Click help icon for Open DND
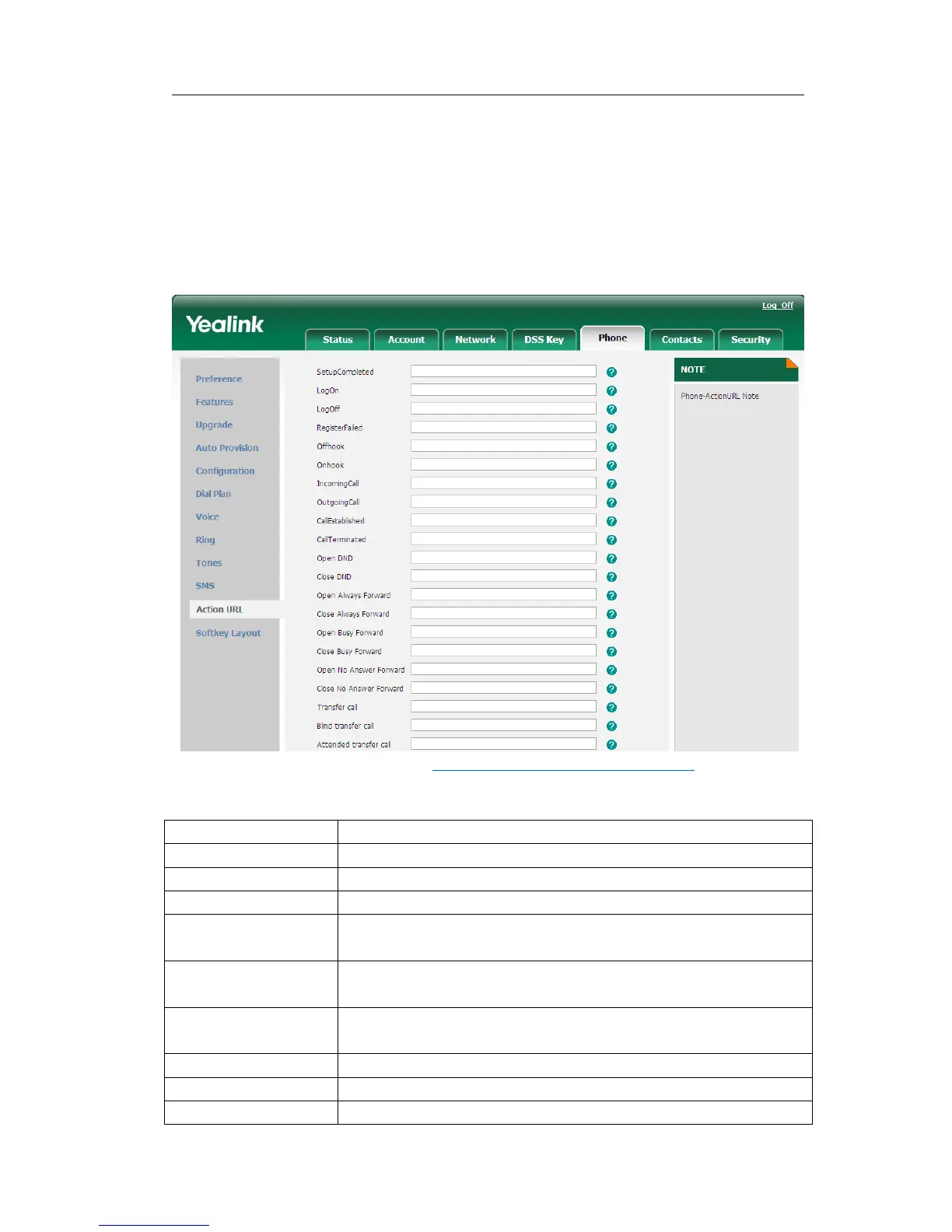952x1232 pixels. [611, 559]
